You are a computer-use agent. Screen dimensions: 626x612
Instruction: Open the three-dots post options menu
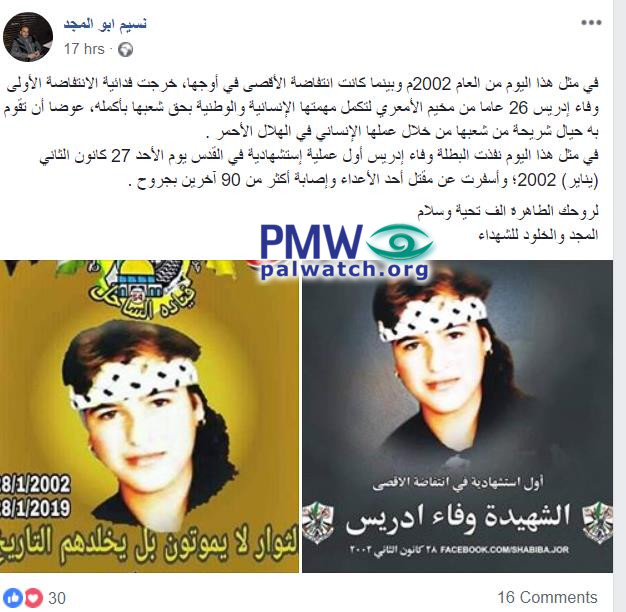coord(591,23)
